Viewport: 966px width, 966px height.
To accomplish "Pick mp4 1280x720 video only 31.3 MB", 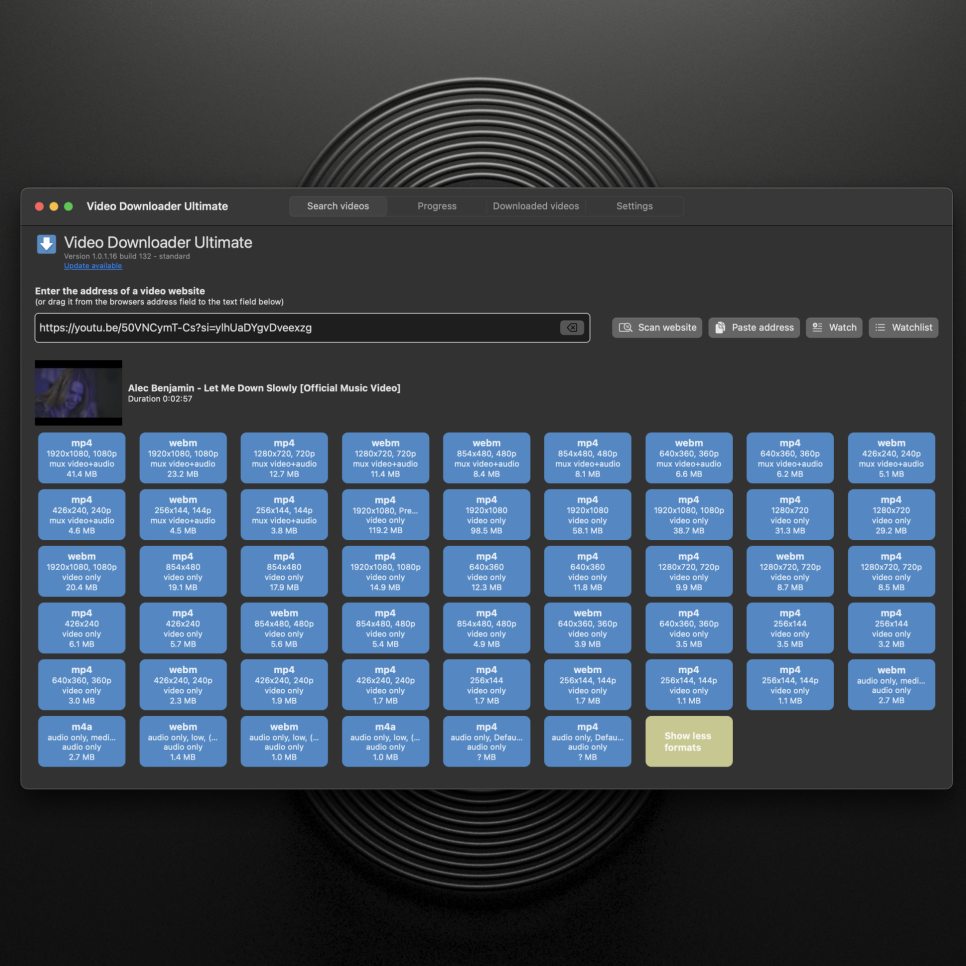I will (790, 514).
